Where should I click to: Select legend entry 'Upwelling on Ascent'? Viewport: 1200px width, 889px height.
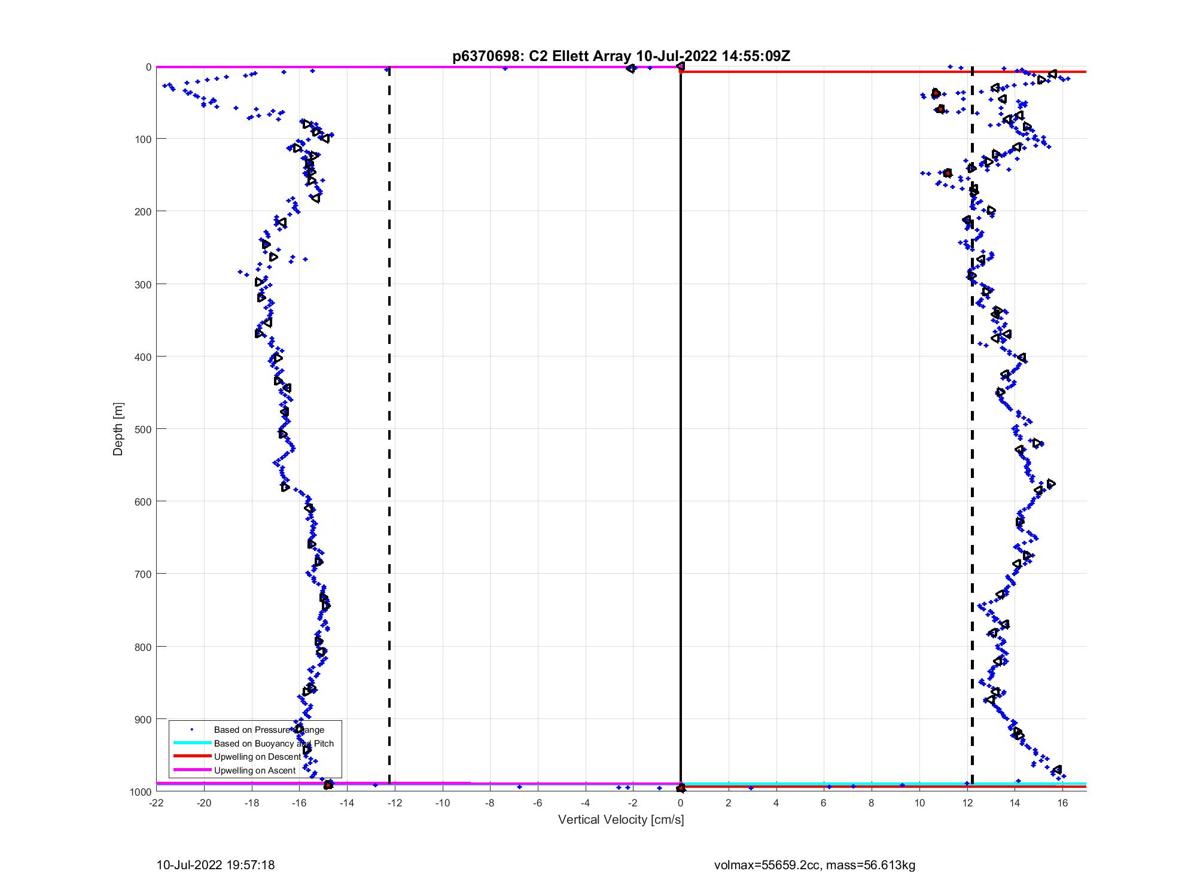[x=255, y=771]
